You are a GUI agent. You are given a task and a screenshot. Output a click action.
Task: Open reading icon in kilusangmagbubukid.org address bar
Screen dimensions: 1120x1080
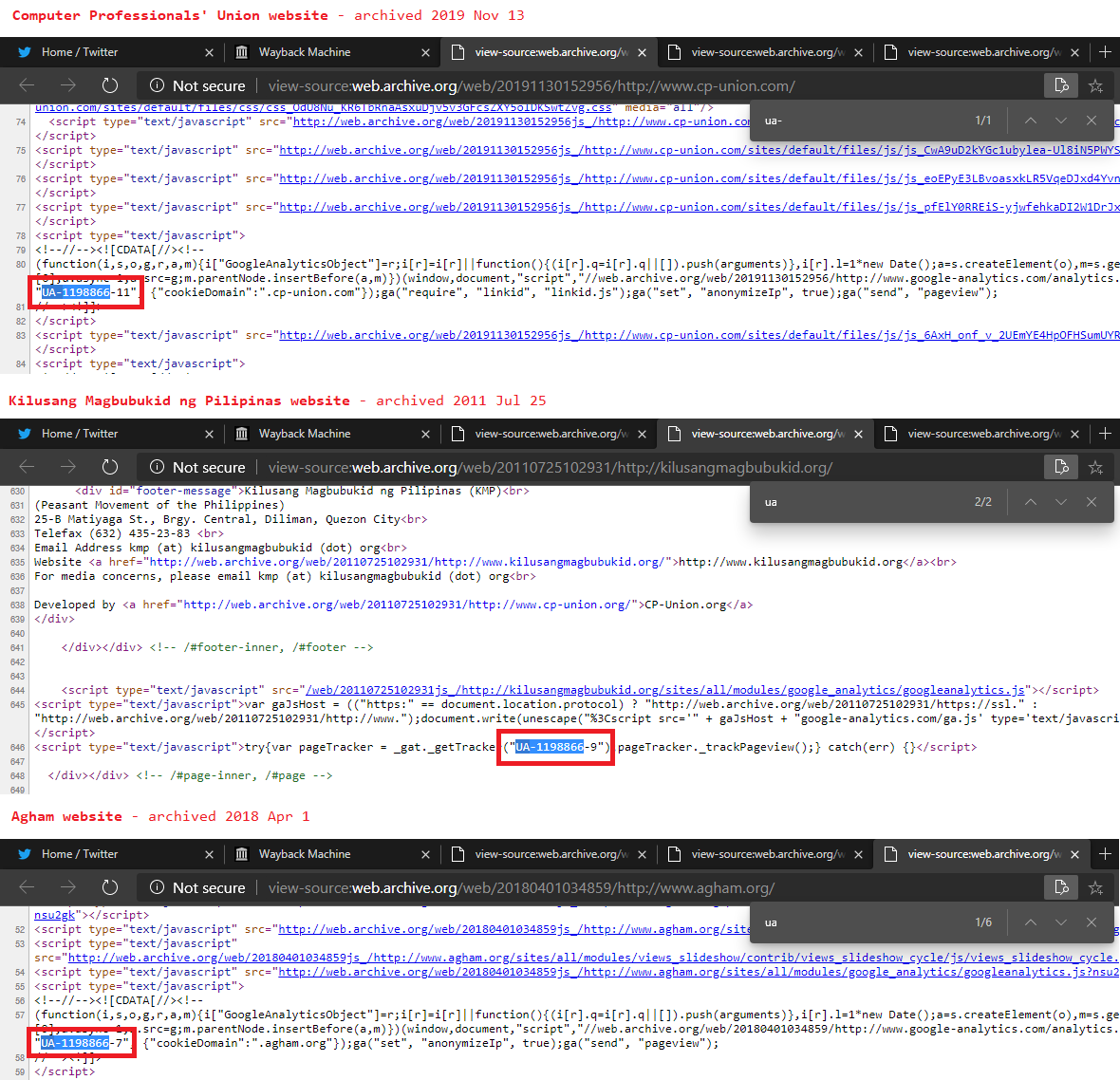tap(1061, 467)
